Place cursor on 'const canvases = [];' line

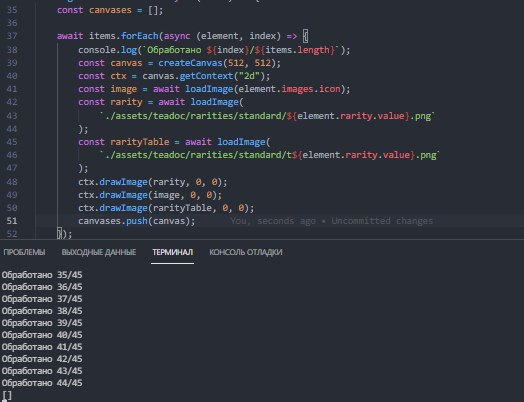click(110, 10)
